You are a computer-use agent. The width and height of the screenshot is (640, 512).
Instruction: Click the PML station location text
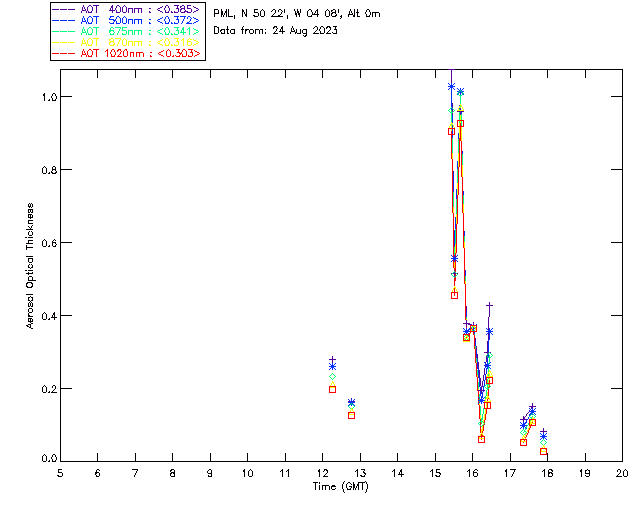[x=297, y=14]
